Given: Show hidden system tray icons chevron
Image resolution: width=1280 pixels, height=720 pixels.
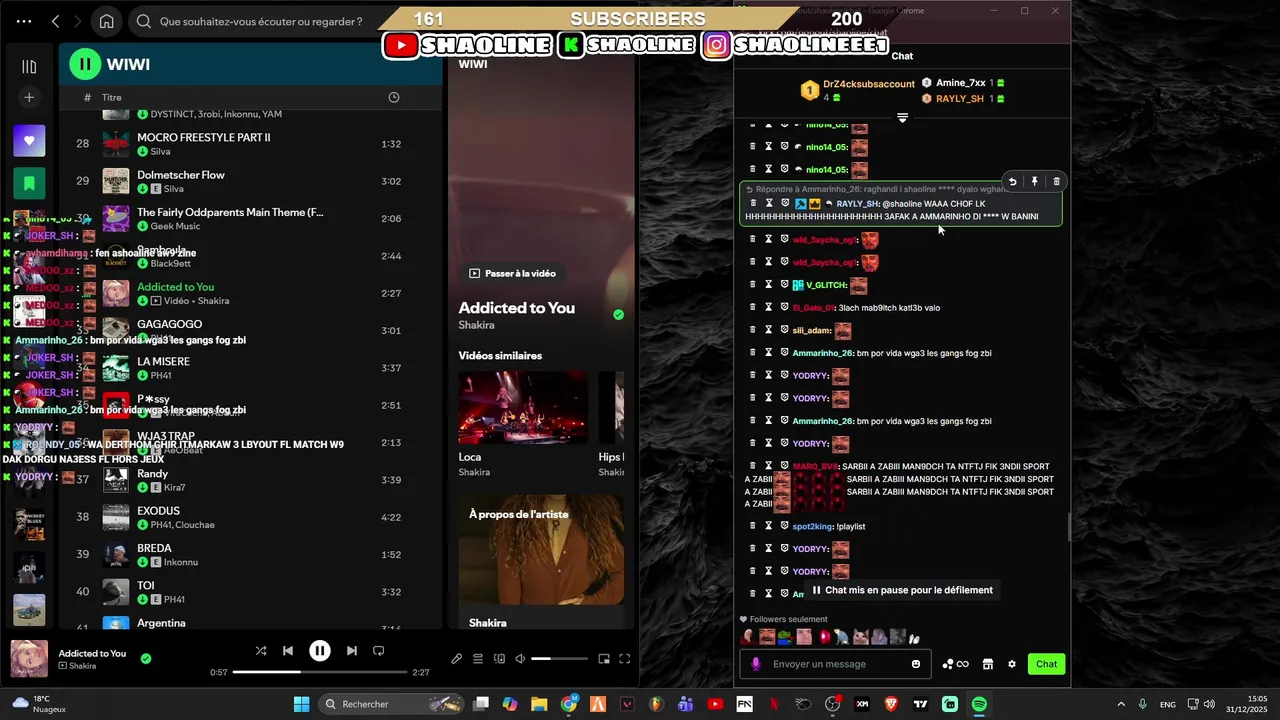Looking at the screenshot, I should click(x=1120, y=704).
